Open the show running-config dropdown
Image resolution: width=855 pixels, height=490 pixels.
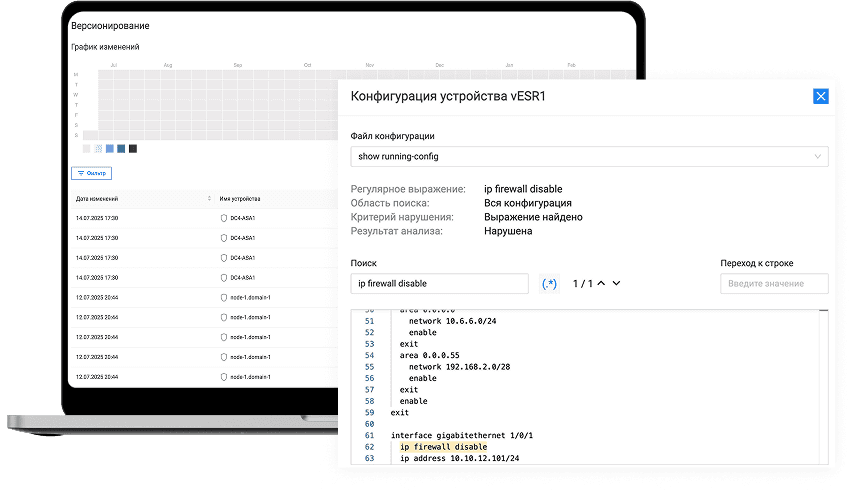[591, 156]
